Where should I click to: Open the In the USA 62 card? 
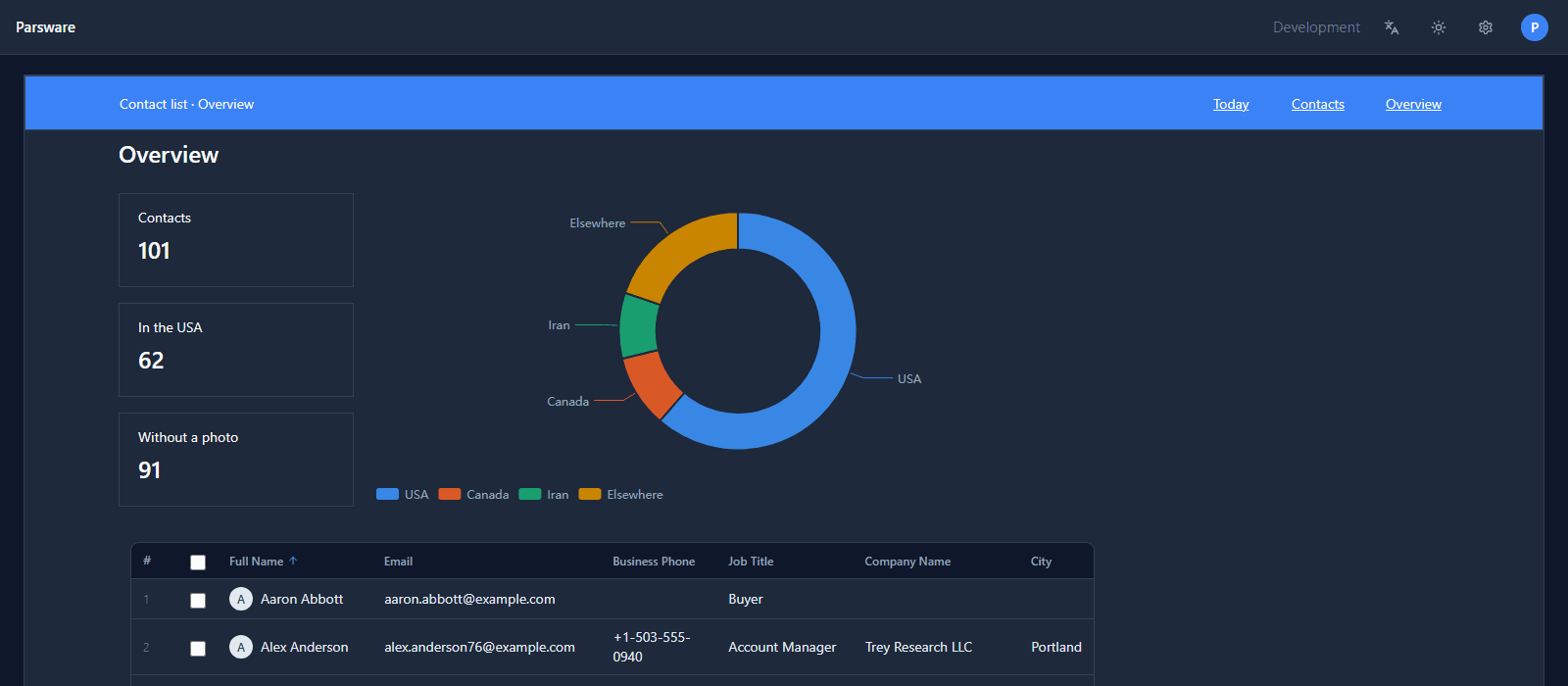click(236, 350)
